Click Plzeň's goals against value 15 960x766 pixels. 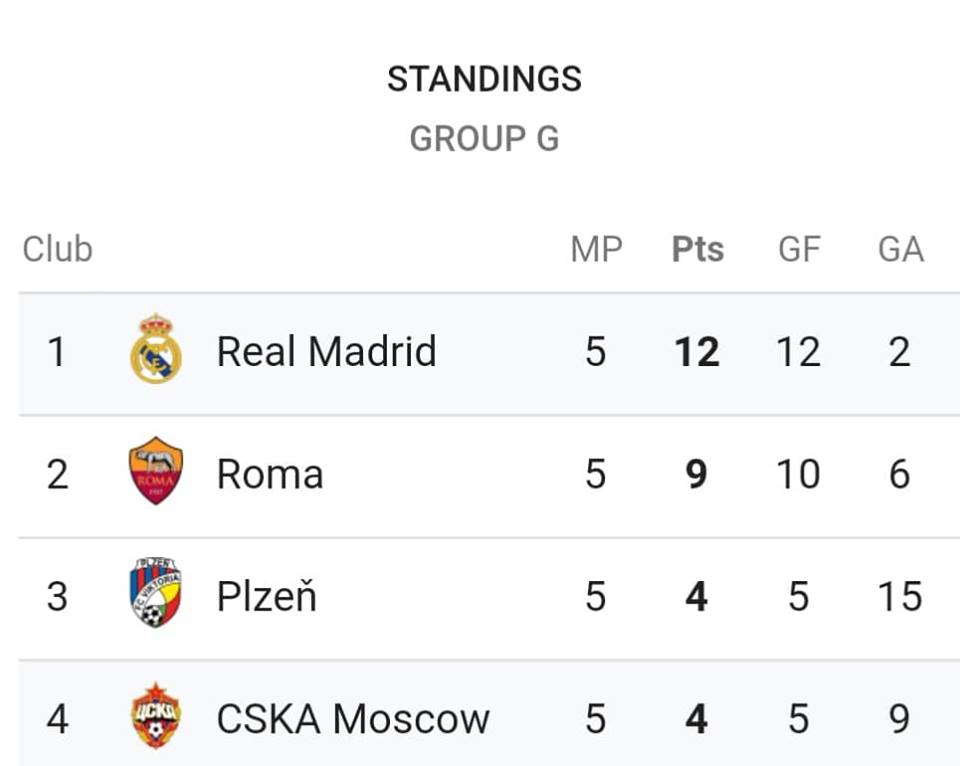pyautogui.click(x=900, y=596)
